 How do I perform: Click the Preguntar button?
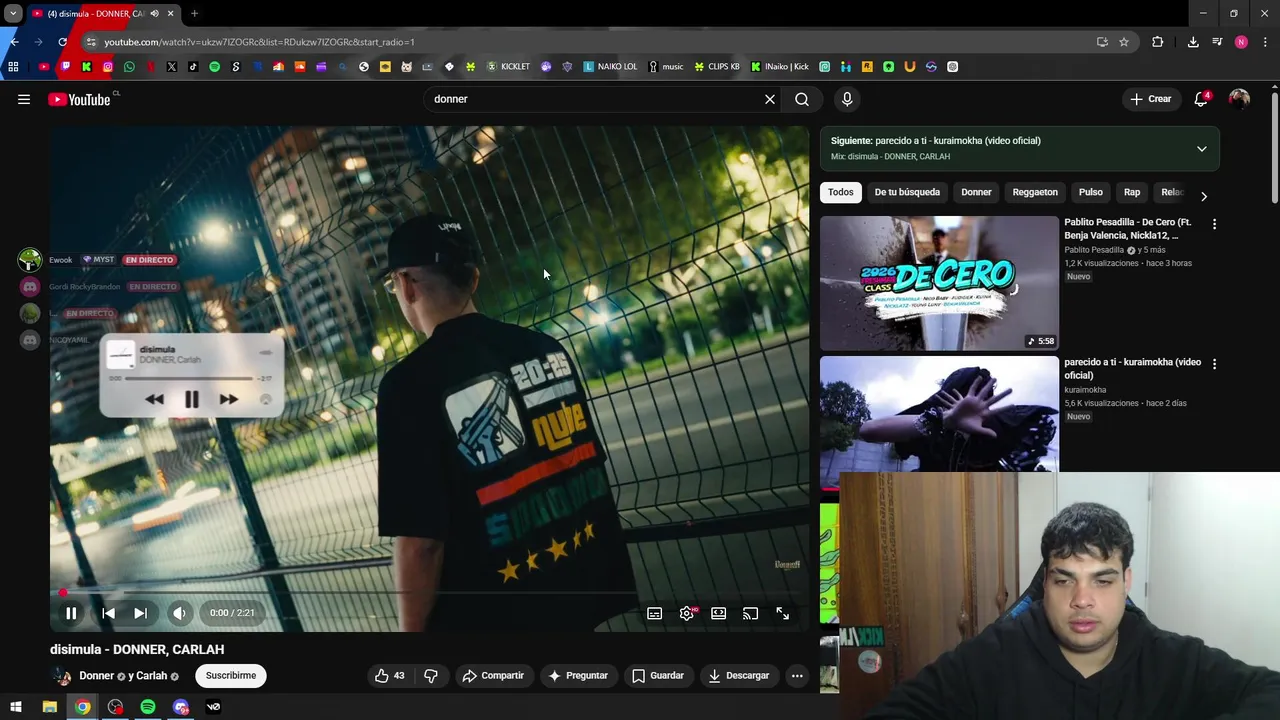point(578,676)
